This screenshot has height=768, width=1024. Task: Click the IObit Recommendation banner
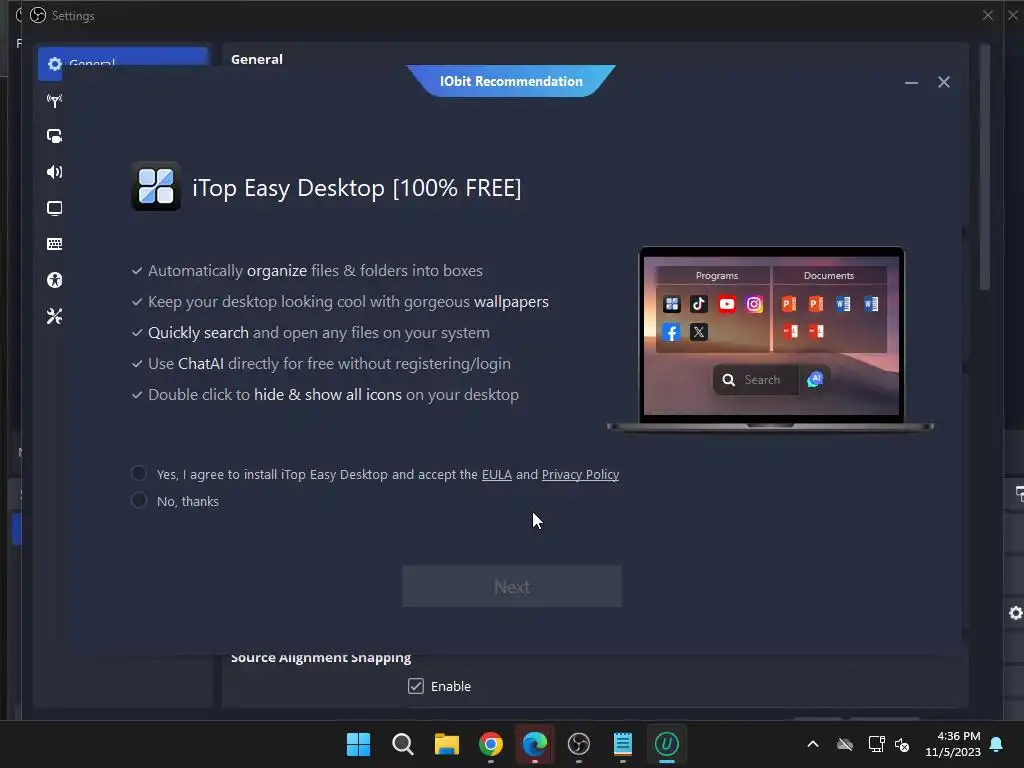click(x=511, y=81)
